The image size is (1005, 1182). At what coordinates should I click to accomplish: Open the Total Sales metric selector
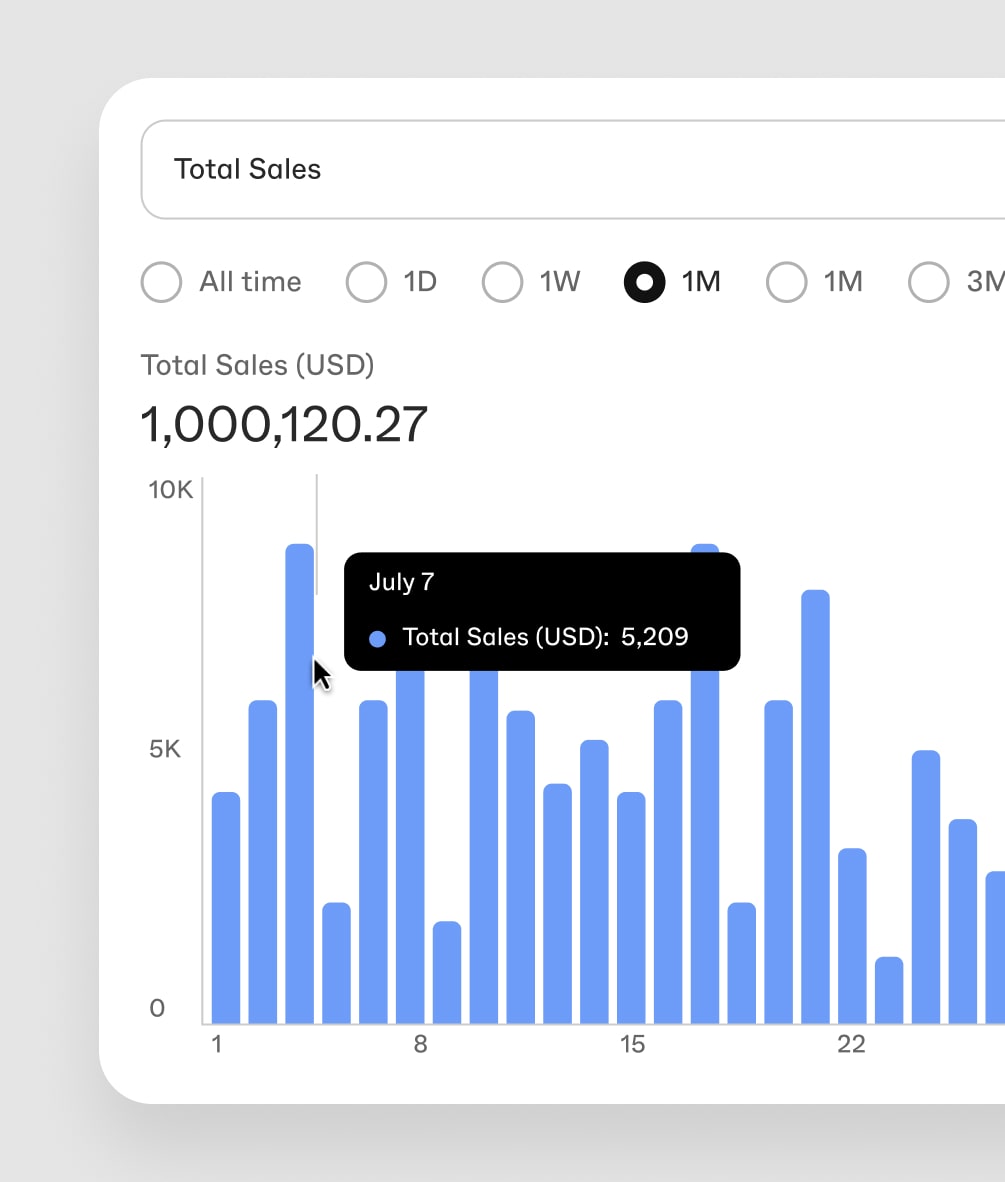point(573,170)
